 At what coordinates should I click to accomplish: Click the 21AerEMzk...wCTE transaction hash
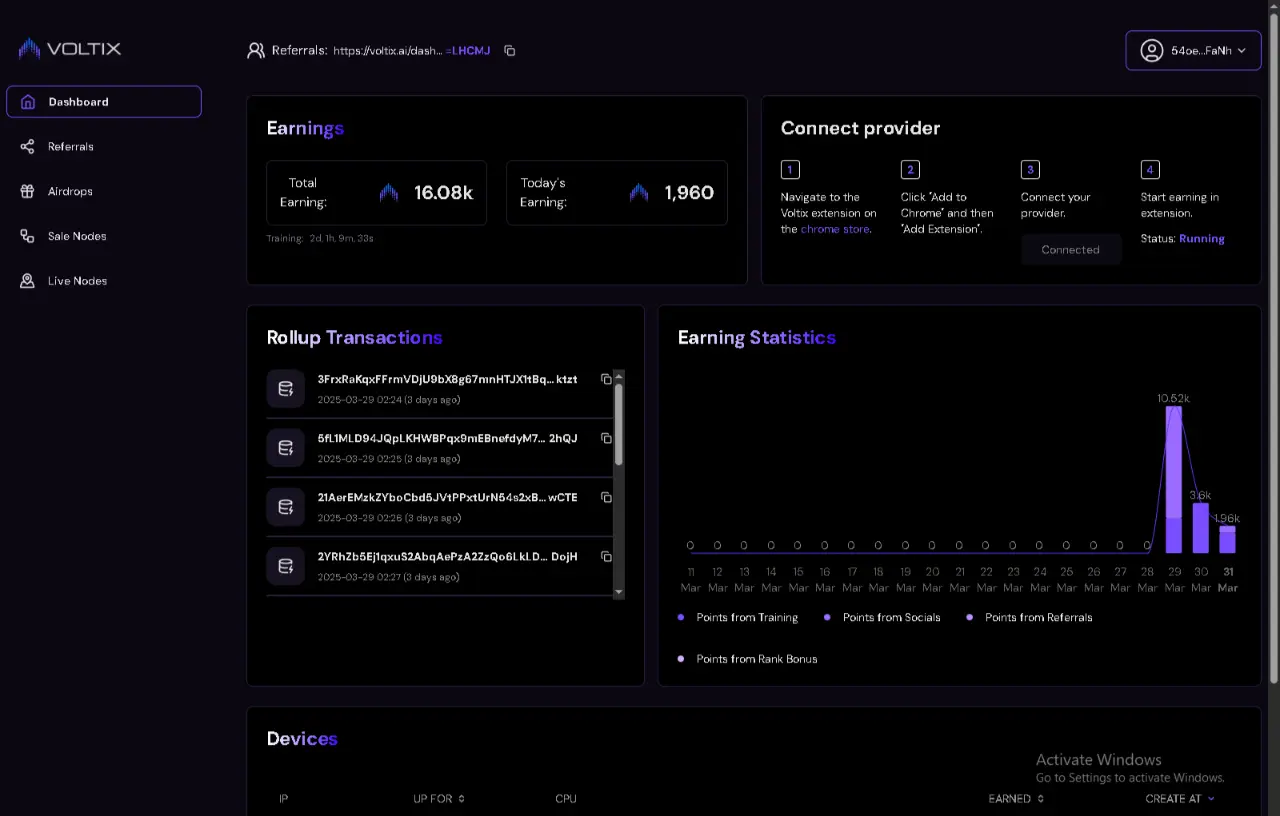pos(447,497)
